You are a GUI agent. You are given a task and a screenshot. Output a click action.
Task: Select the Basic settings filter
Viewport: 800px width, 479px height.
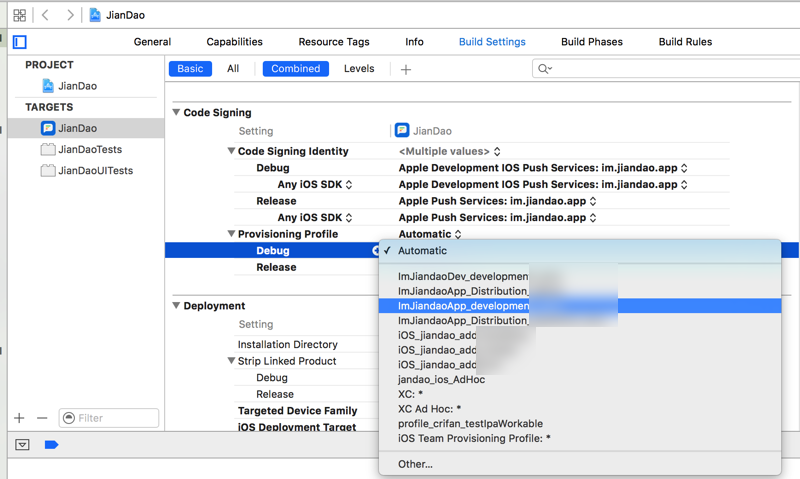click(x=190, y=69)
